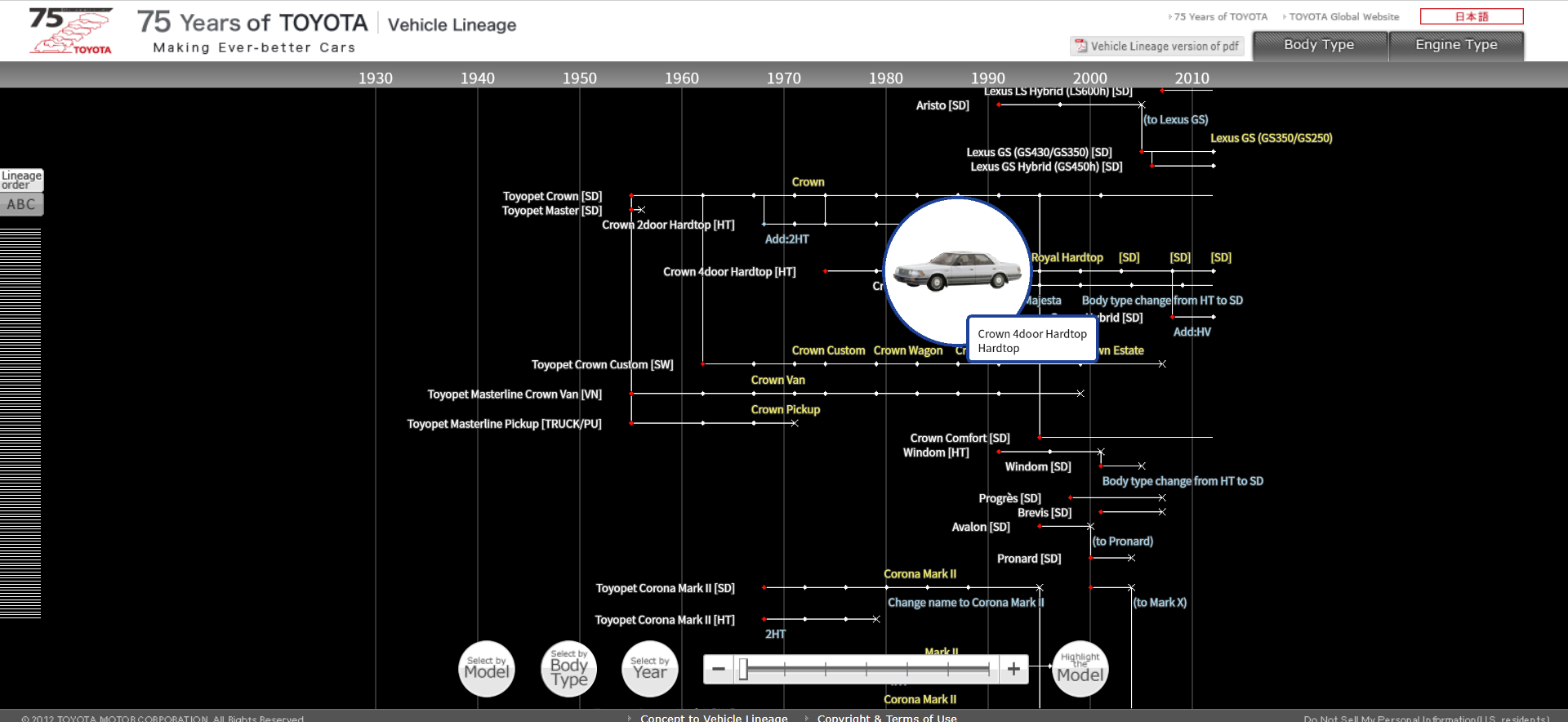Switch to the Engine Type tab
This screenshot has height=722, width=1568.
(1456, 46)
